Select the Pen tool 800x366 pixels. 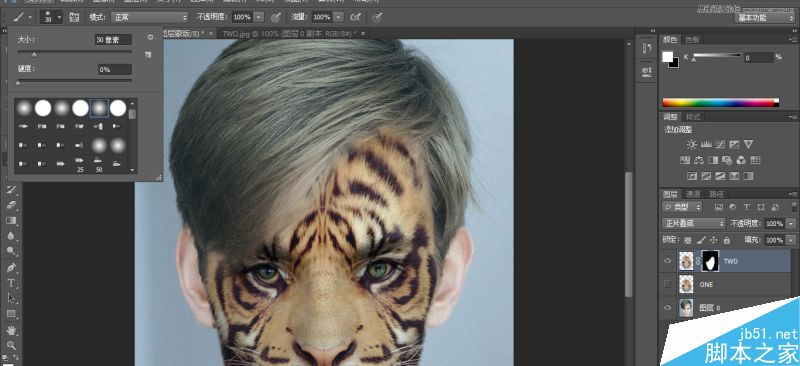coord(11,267)
